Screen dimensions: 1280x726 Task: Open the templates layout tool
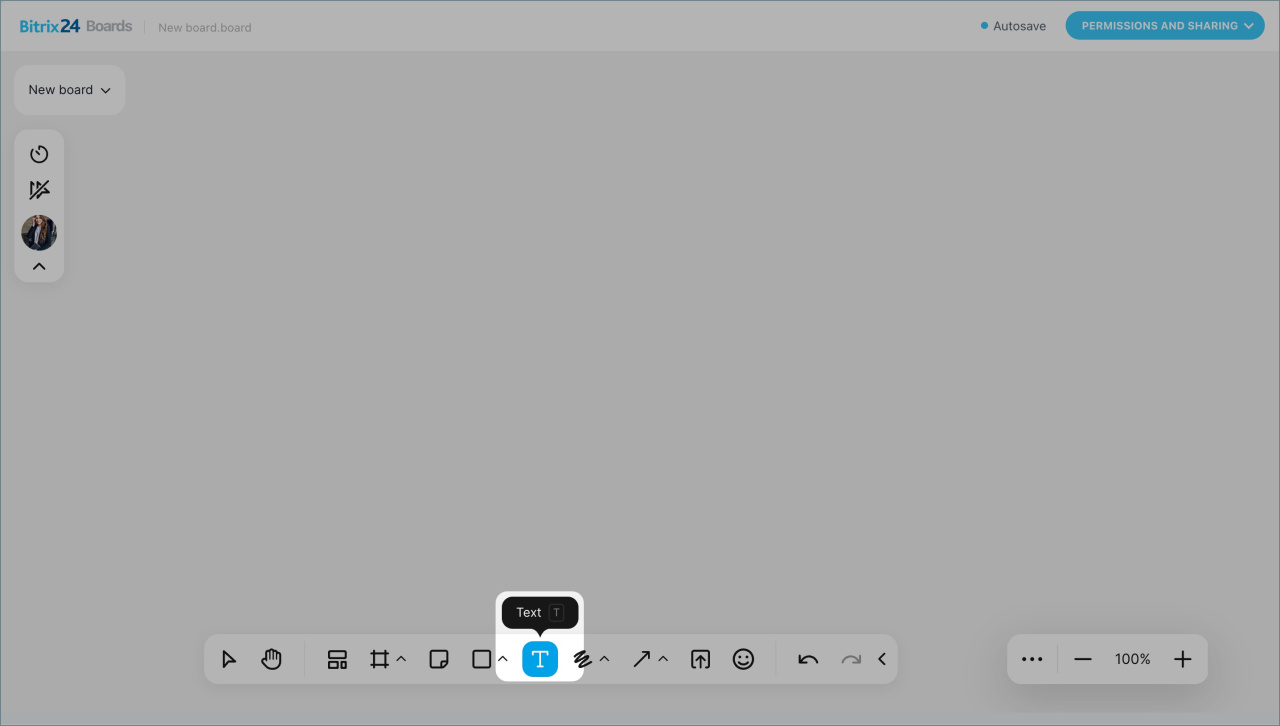(337, 659)
